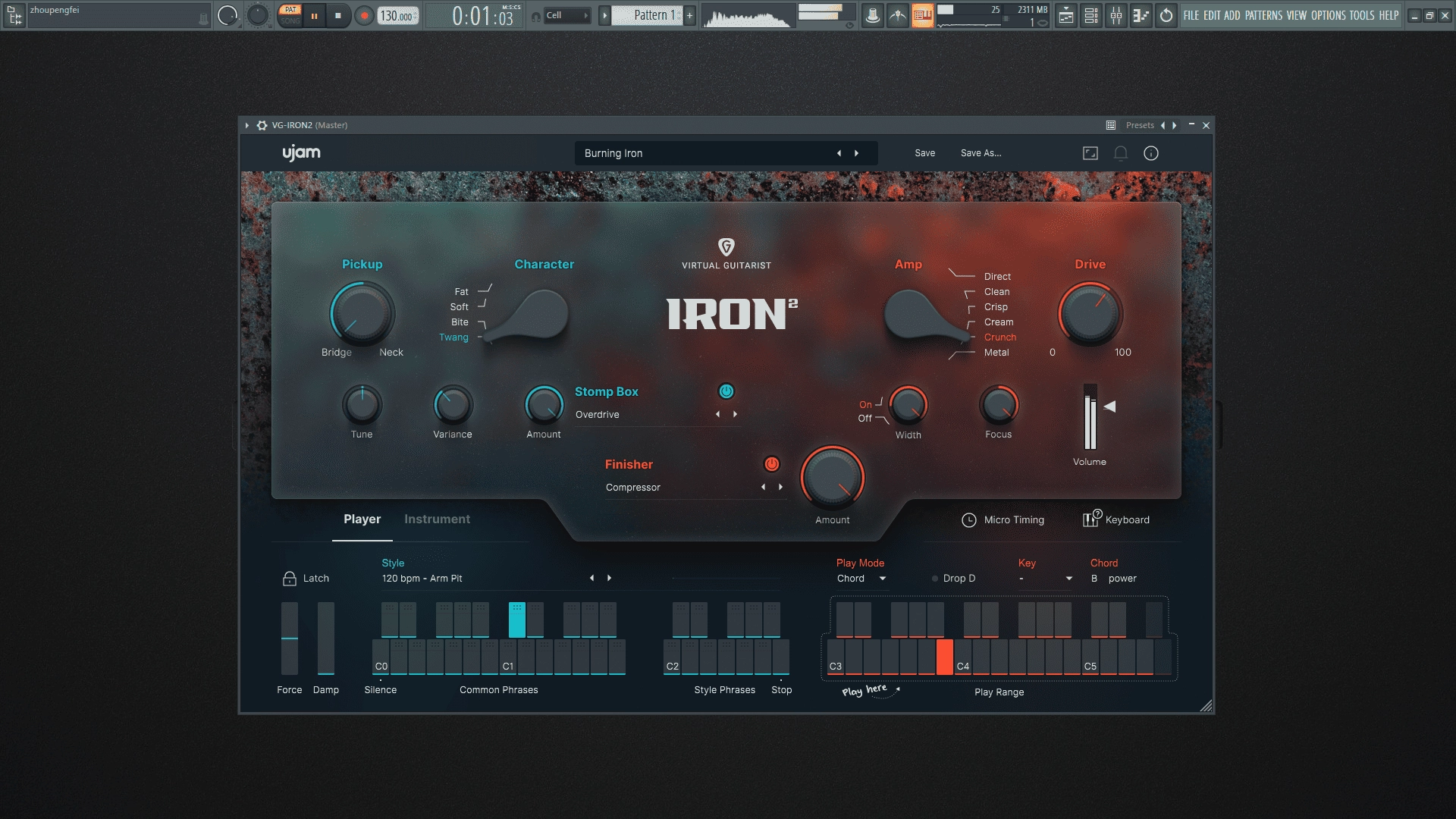Image resolution: width=1456 pixels, height=819 pixels.
Task: Click the tempo field showing 130.000
Action: tap(397, 16)
